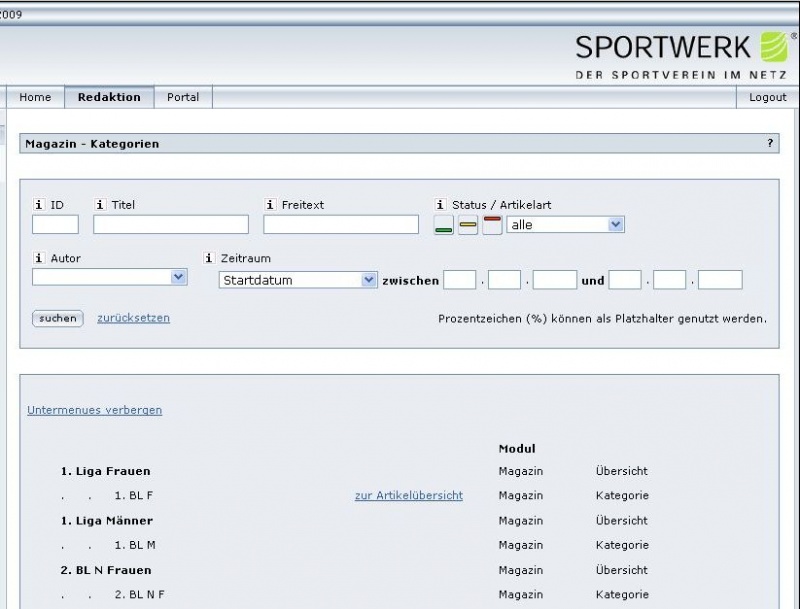The width and height of the screenshot is (800, 609).
Task: Click the info icon next to ID
Action: (39, 205)
